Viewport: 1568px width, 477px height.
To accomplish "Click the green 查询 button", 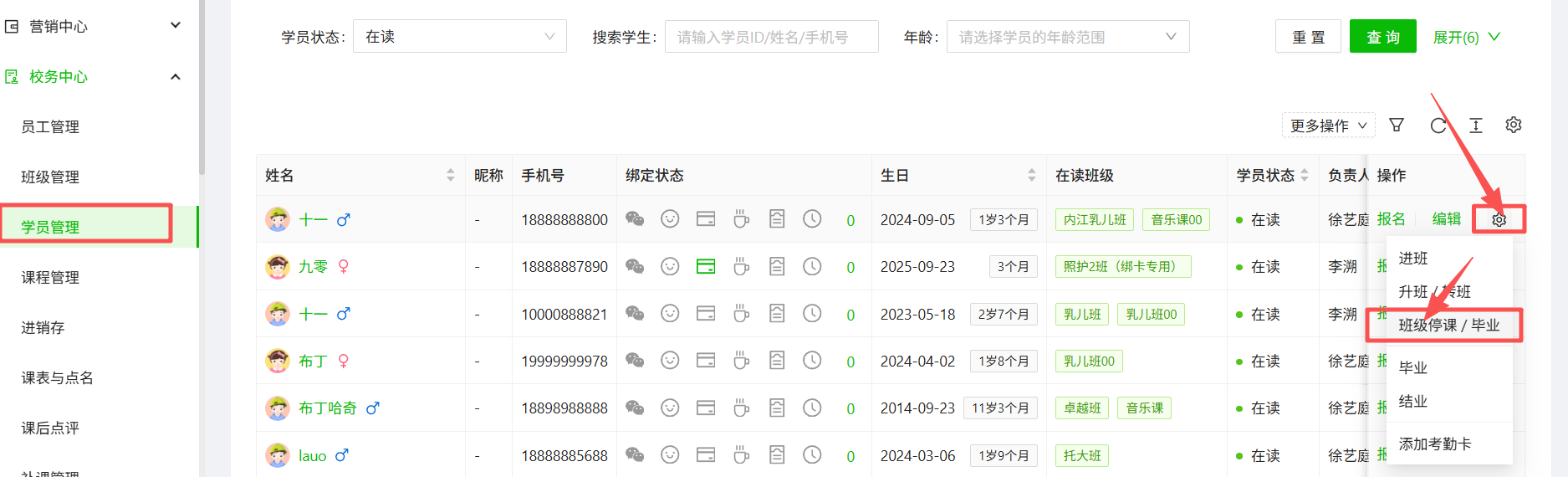I will click(1382, 37).
